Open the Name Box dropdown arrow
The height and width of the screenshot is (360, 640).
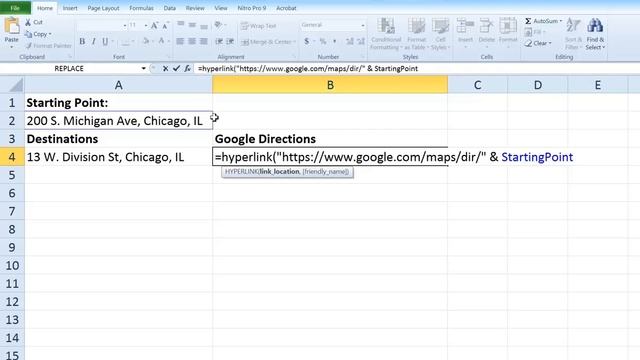(x=143, y=69)
